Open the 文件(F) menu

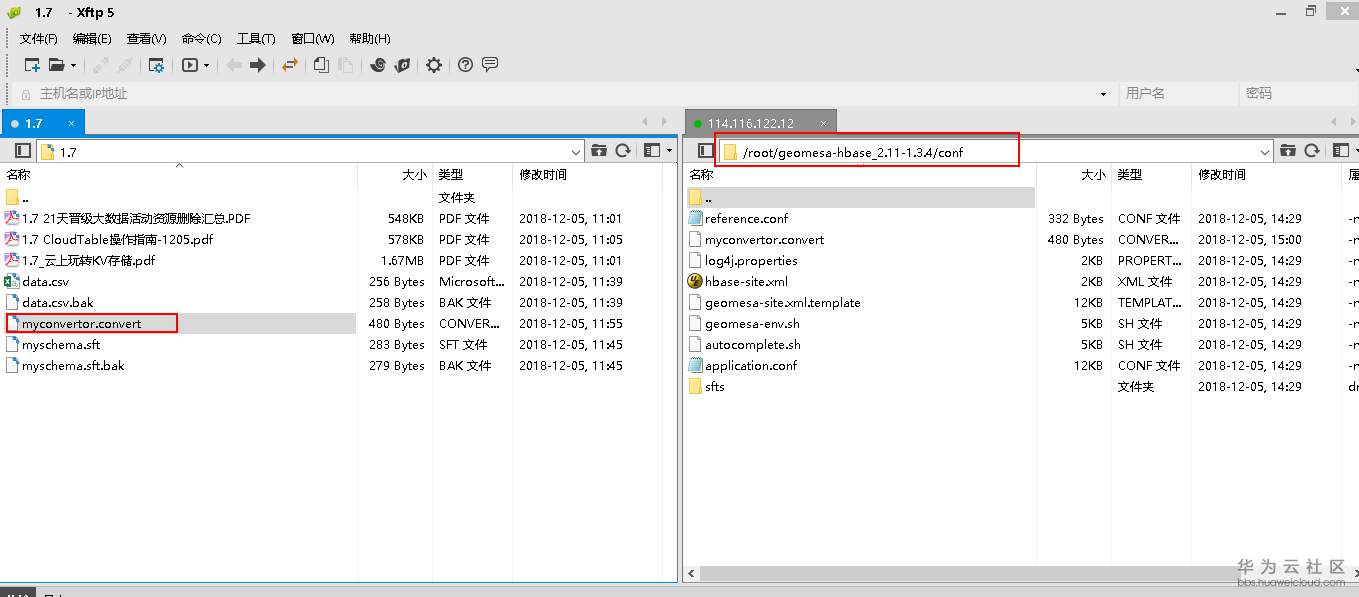(38, 39)
